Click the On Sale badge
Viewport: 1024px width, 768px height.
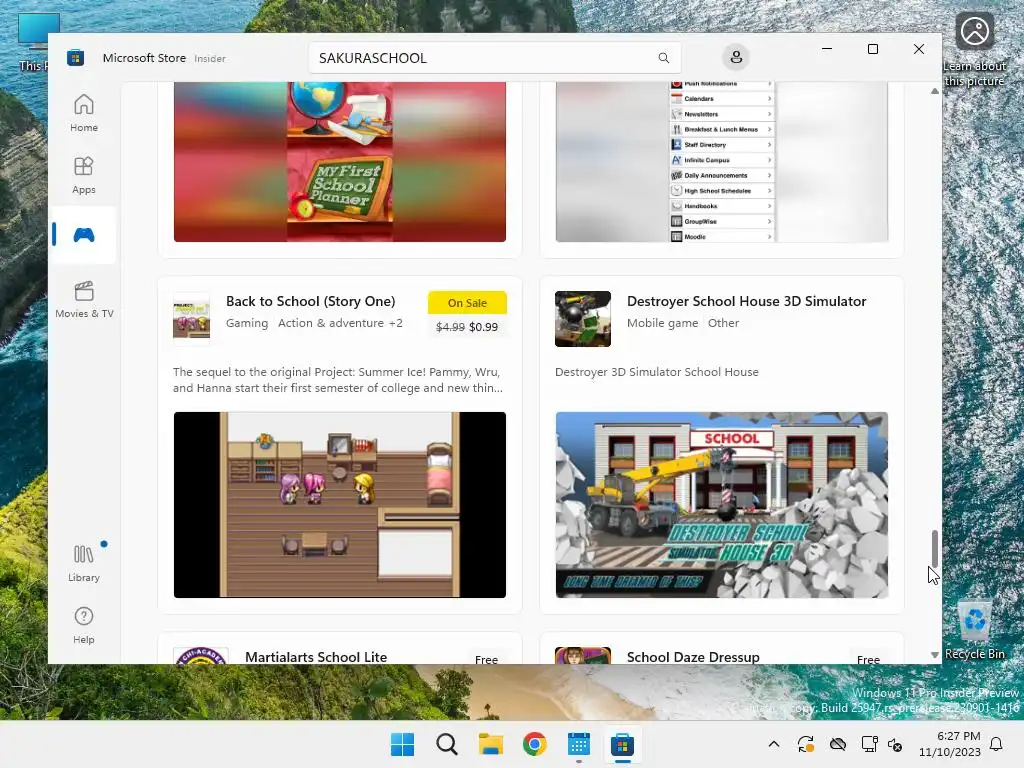coord(467,302)
